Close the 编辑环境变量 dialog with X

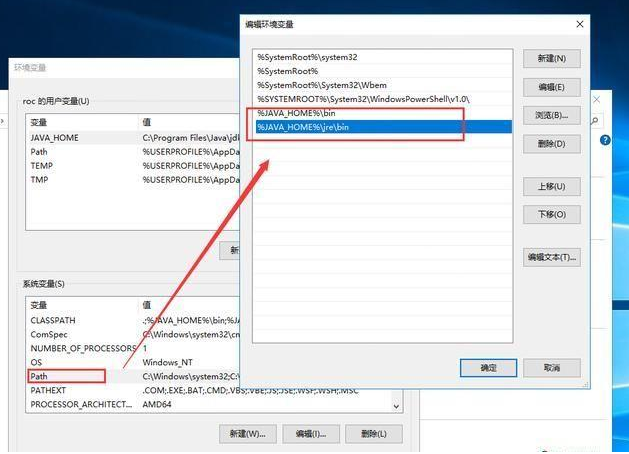579,23
